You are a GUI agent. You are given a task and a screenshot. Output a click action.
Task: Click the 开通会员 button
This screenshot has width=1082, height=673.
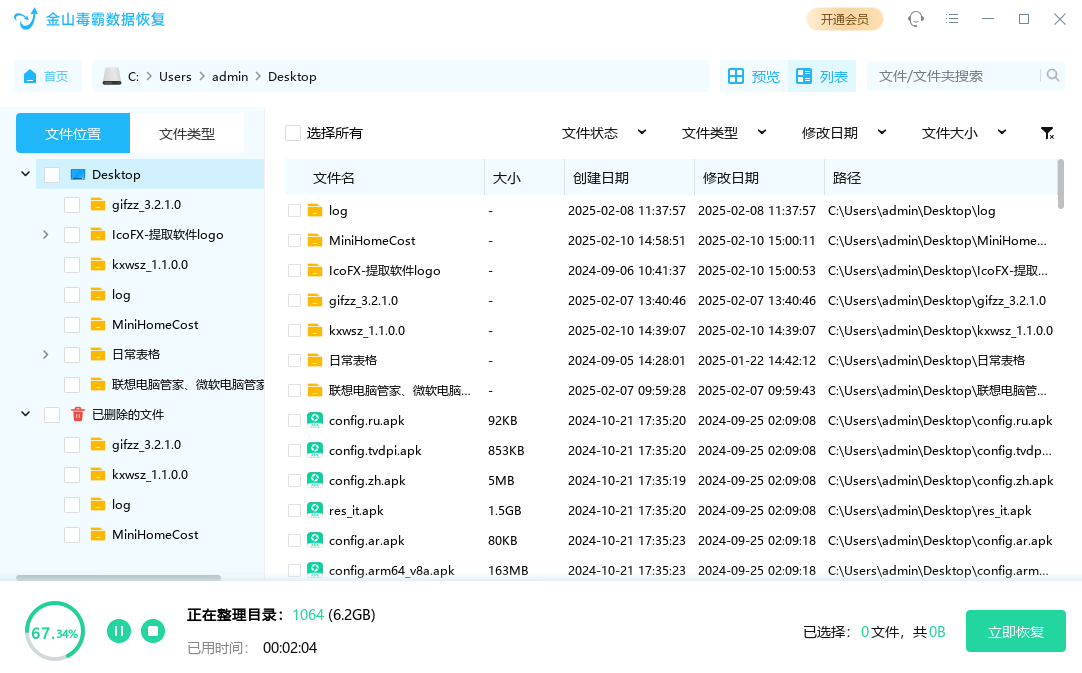844,19
